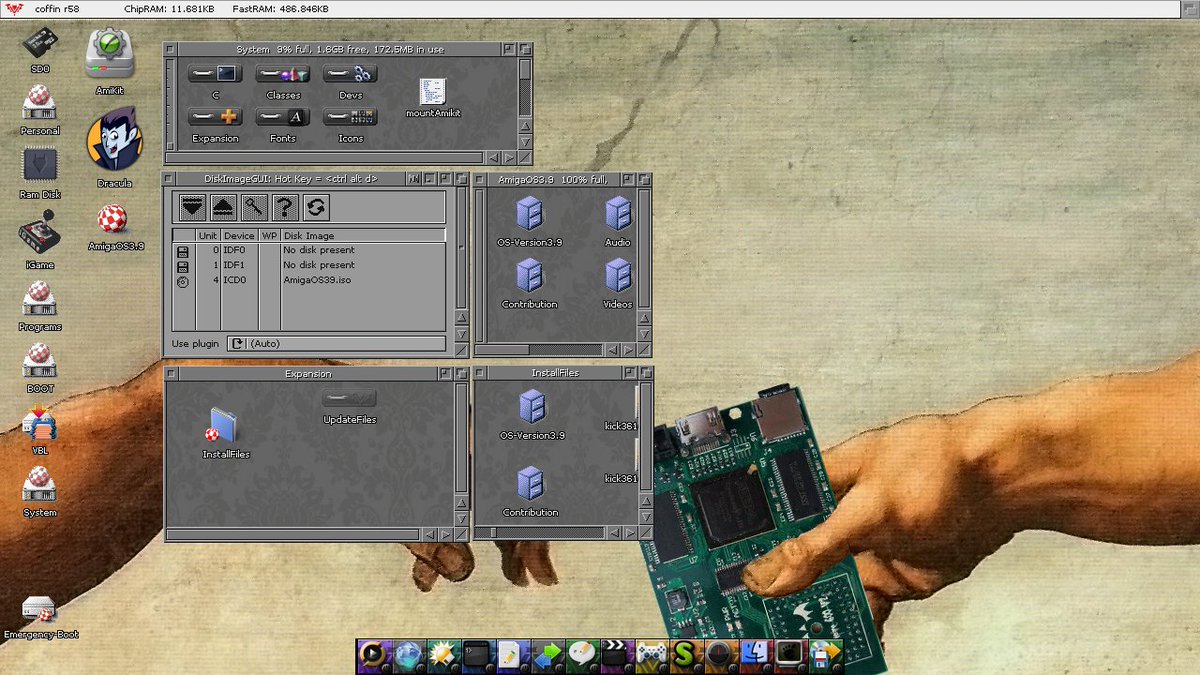Launch the globe web browser dock icon

407,654
